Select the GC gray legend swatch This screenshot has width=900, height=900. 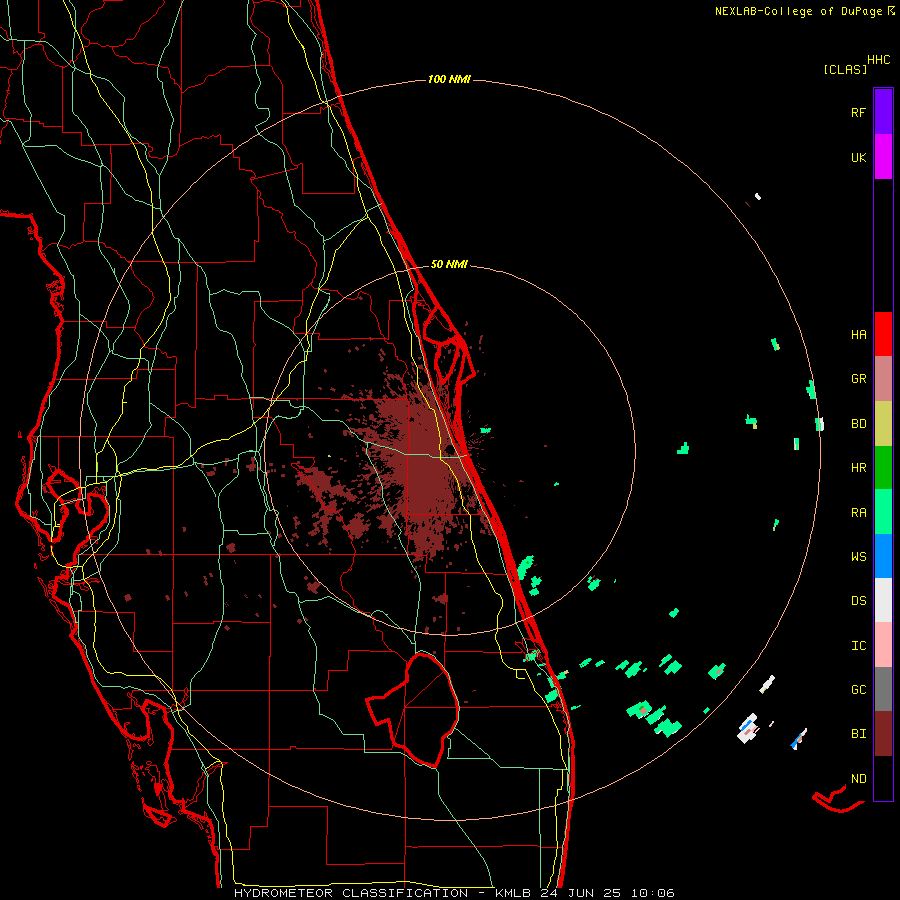coord(883,689)
